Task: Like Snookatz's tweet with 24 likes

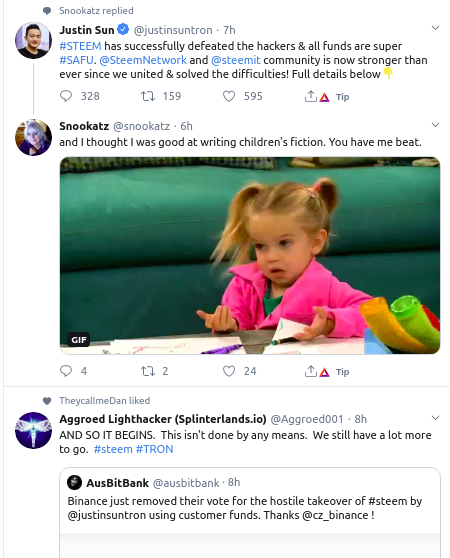Action: tap(229, 371)
